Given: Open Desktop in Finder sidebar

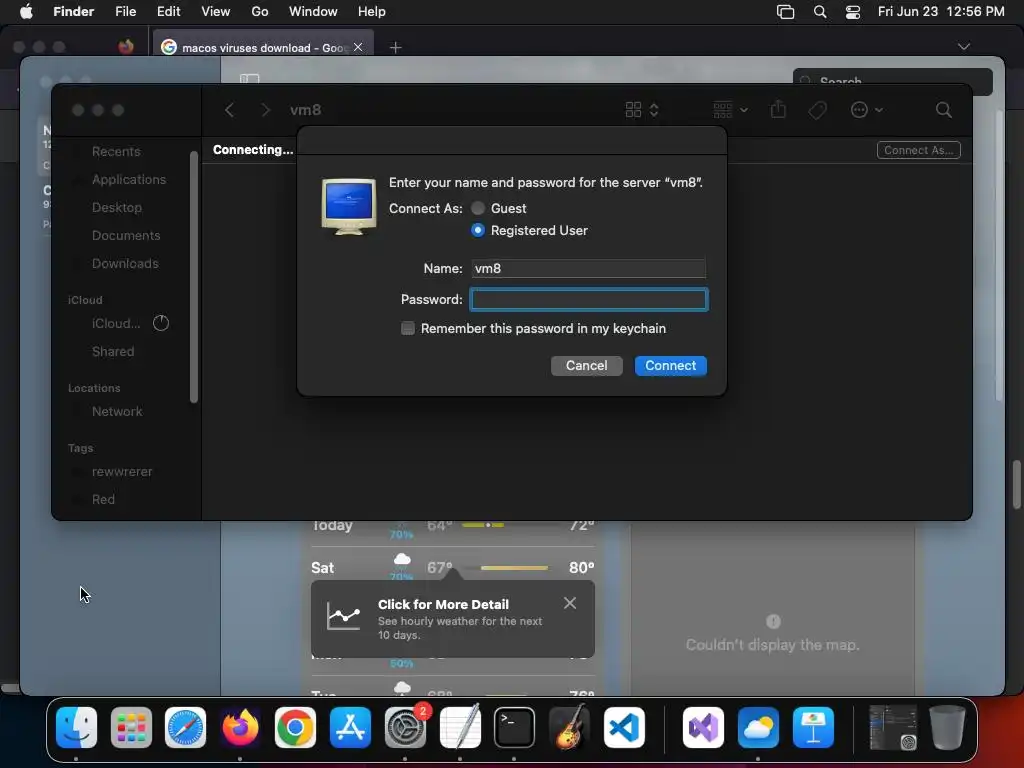Looking at the screenshot, I should coord(117,208).
